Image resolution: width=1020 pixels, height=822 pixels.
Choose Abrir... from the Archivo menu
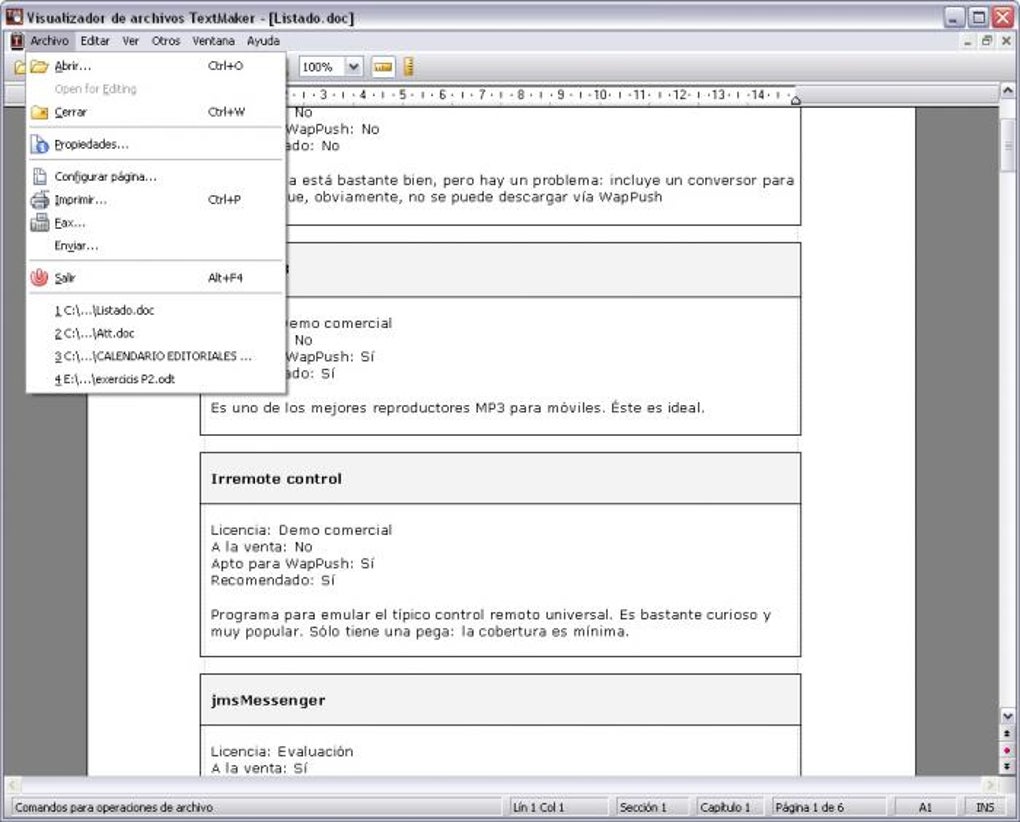pyautogui.click(x=155, y=66)
